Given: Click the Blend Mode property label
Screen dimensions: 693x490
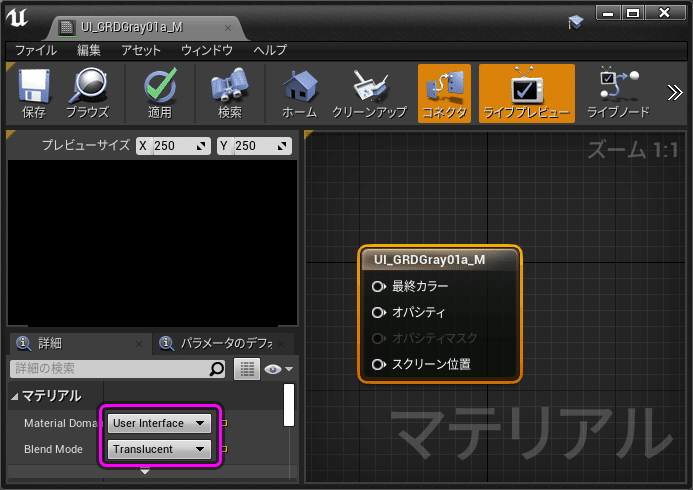Looking at the screenshot, I should click(53, 449).
